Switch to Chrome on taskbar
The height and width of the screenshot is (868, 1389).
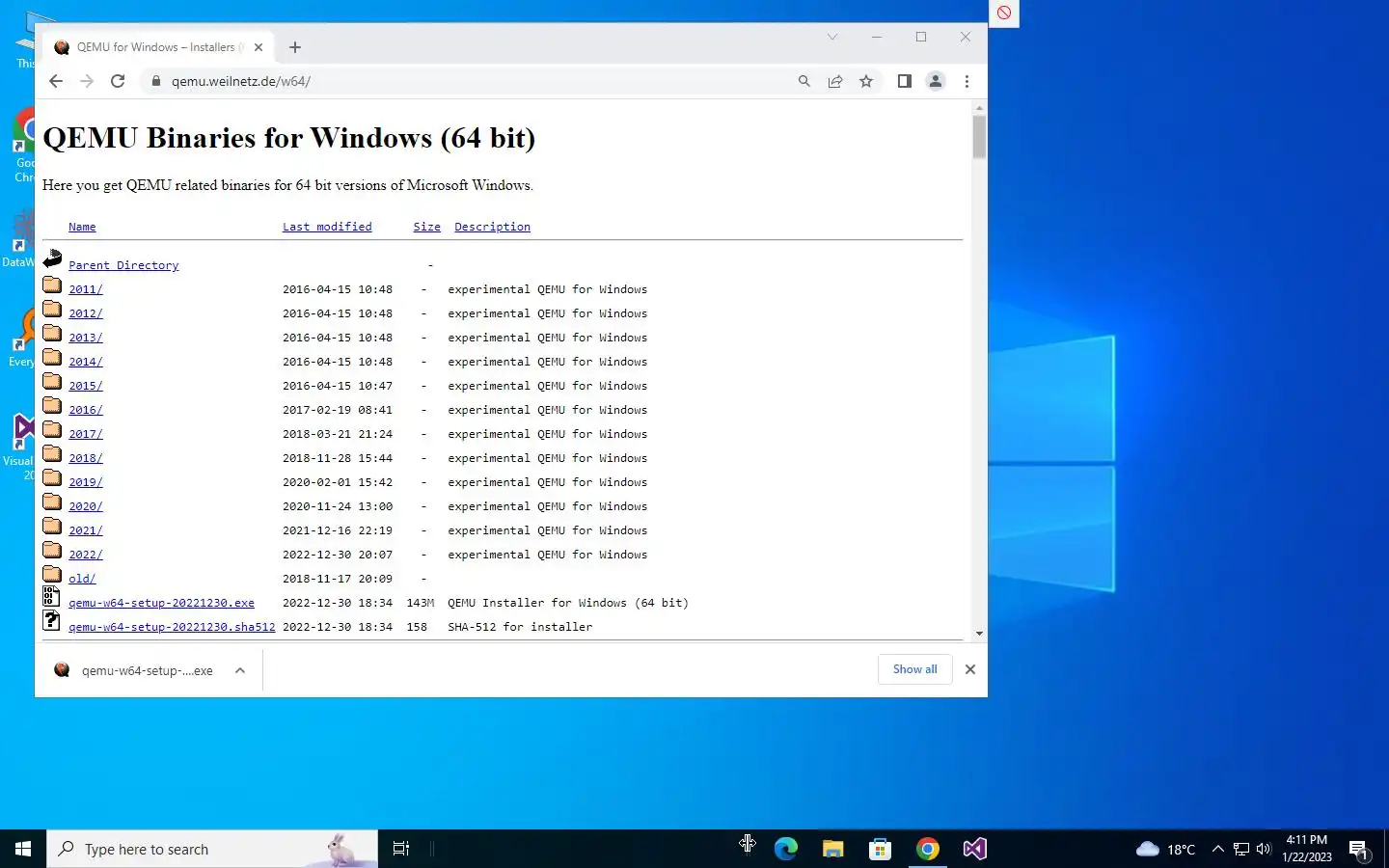click(928, 849)
